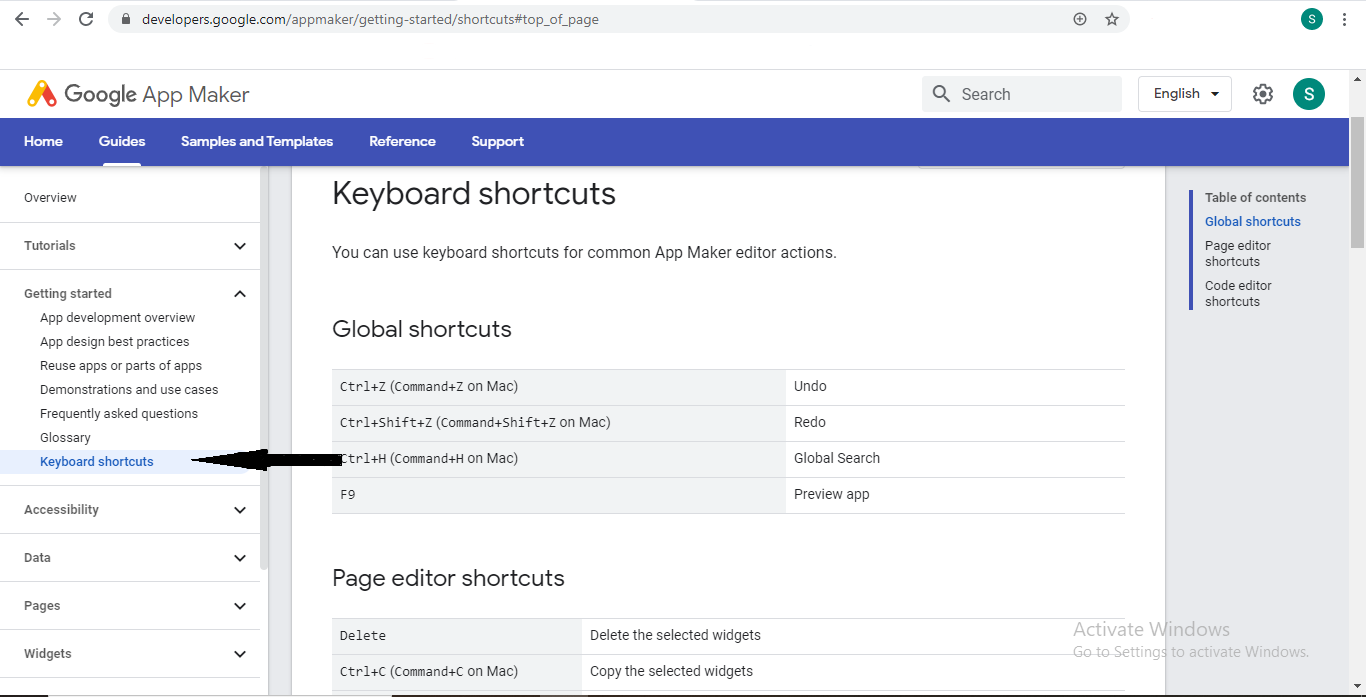Screen dimensions: 1366x697
Task: Click the browser back arrow
Action: [22, 19]
